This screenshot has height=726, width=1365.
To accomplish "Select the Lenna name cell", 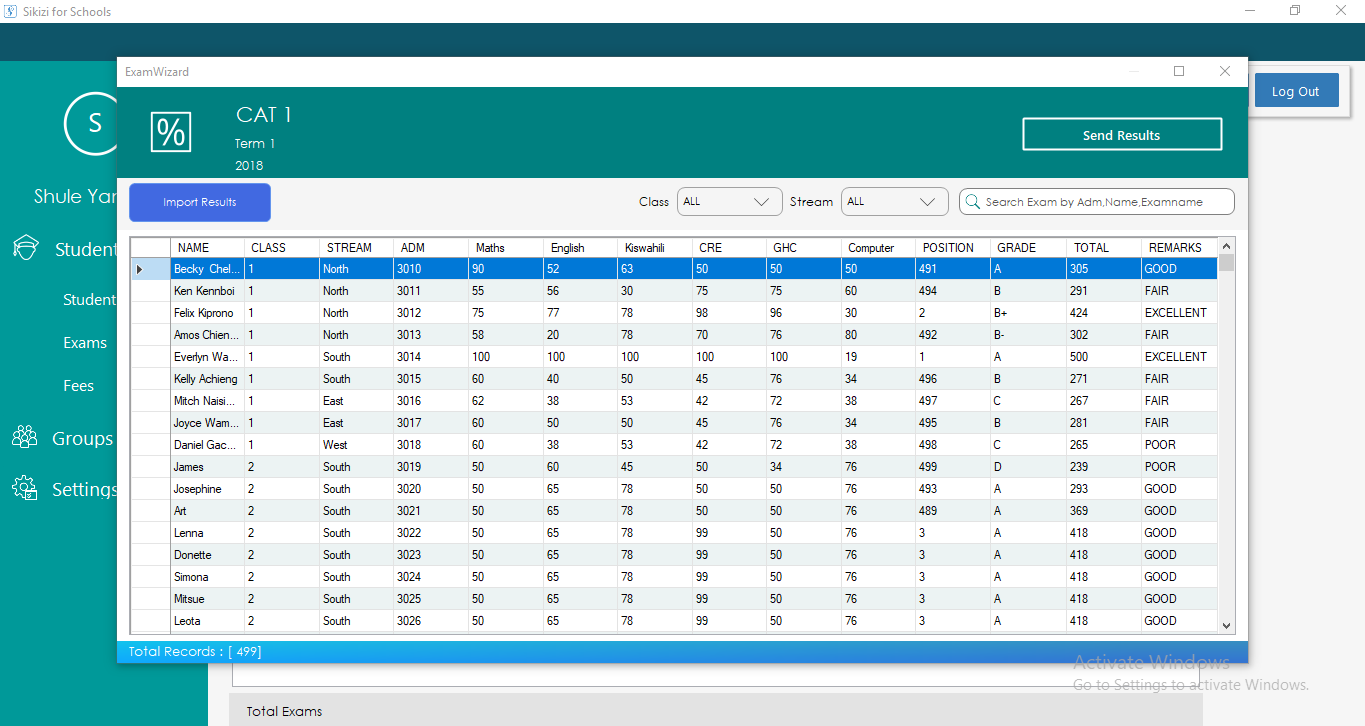I will [207, 533].
